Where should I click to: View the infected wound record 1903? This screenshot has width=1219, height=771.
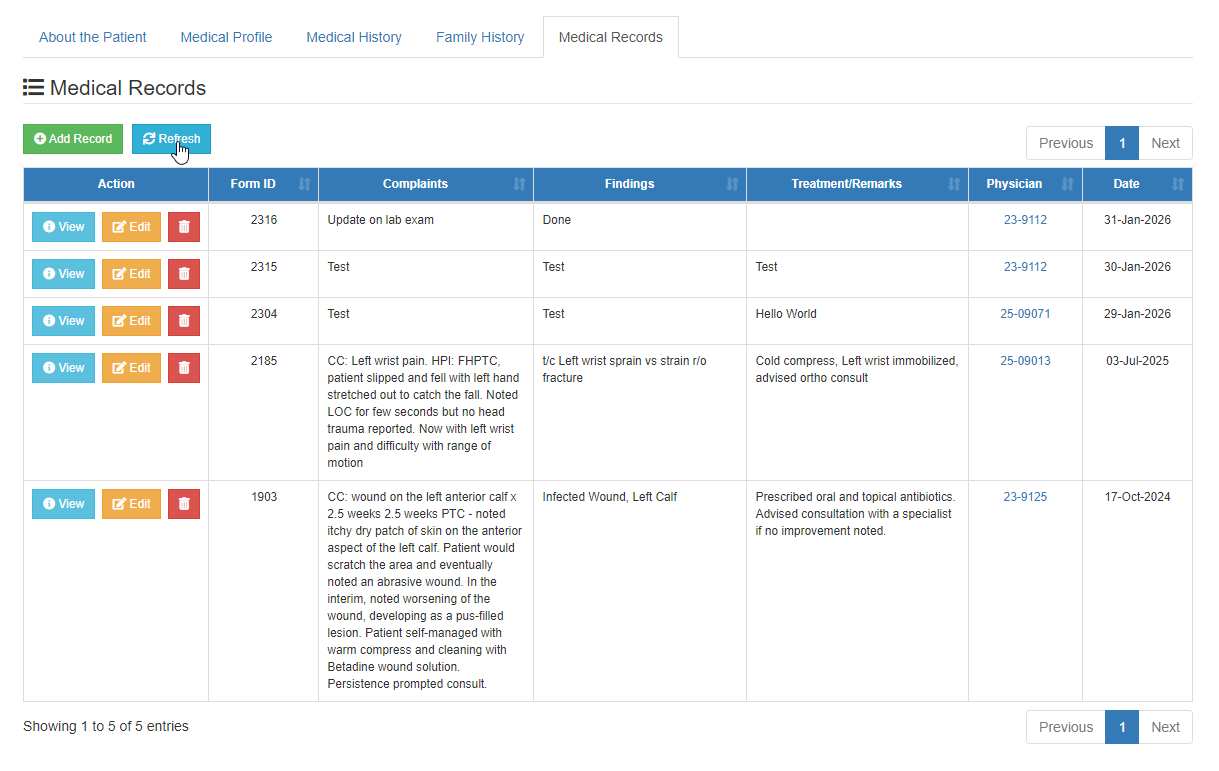(x=64, y=504)
